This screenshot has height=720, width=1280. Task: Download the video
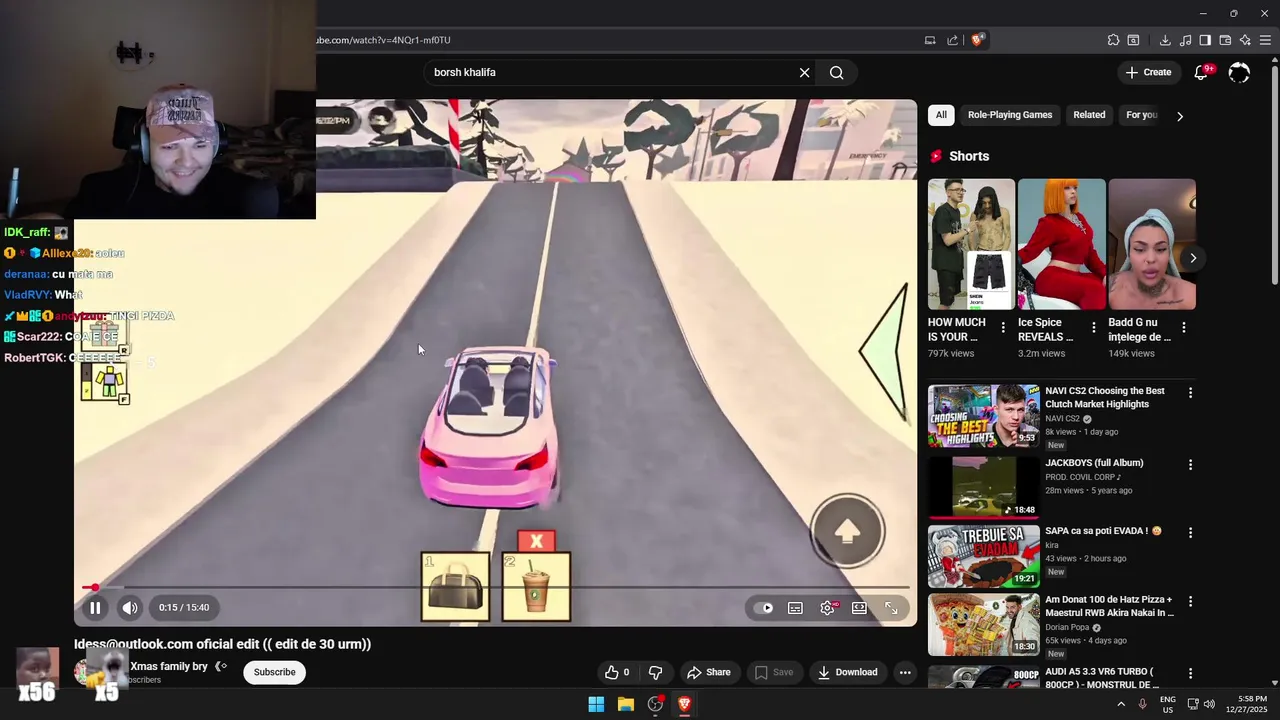[848, 672]
